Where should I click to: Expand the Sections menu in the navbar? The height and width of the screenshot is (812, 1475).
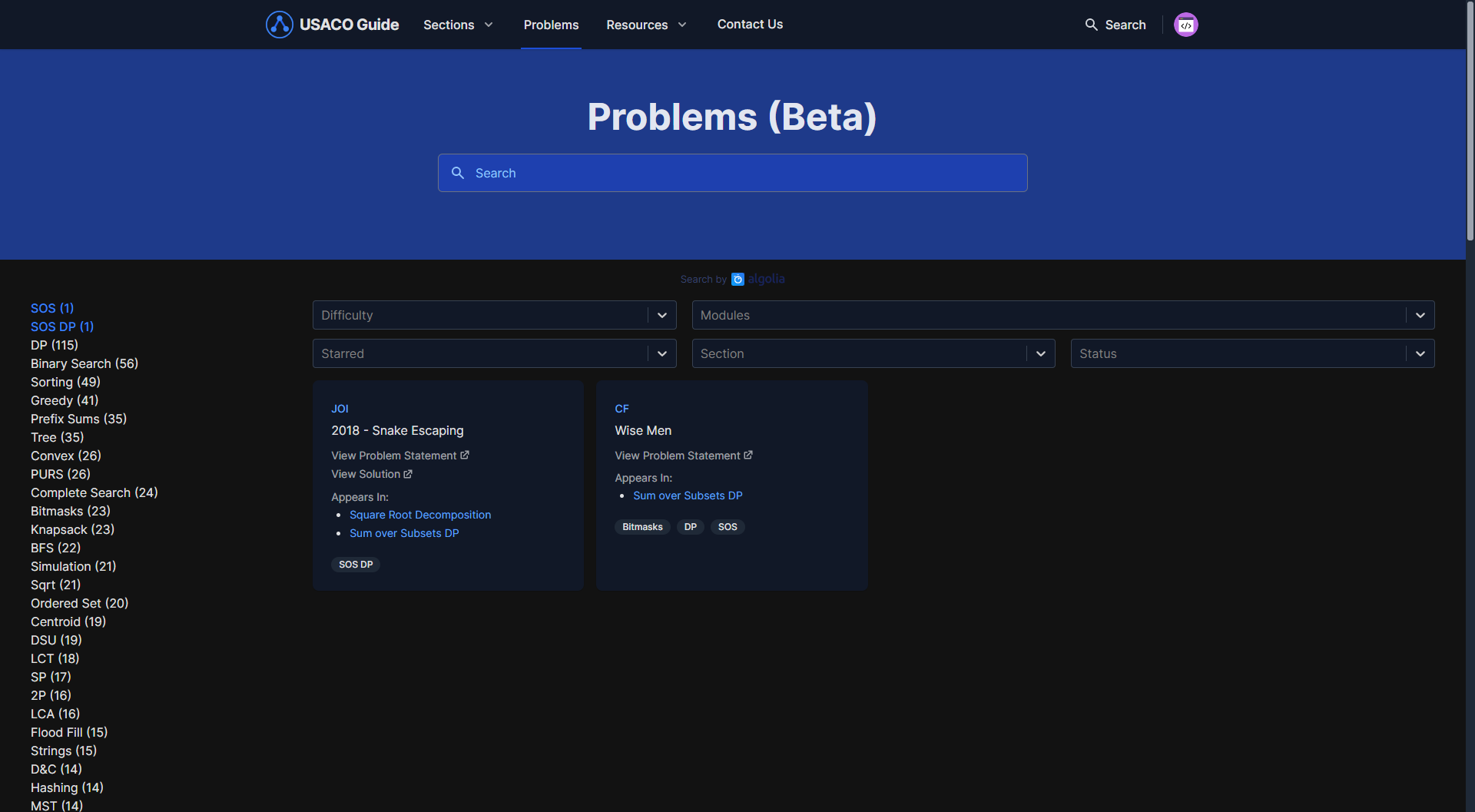[x=458, y=24]
